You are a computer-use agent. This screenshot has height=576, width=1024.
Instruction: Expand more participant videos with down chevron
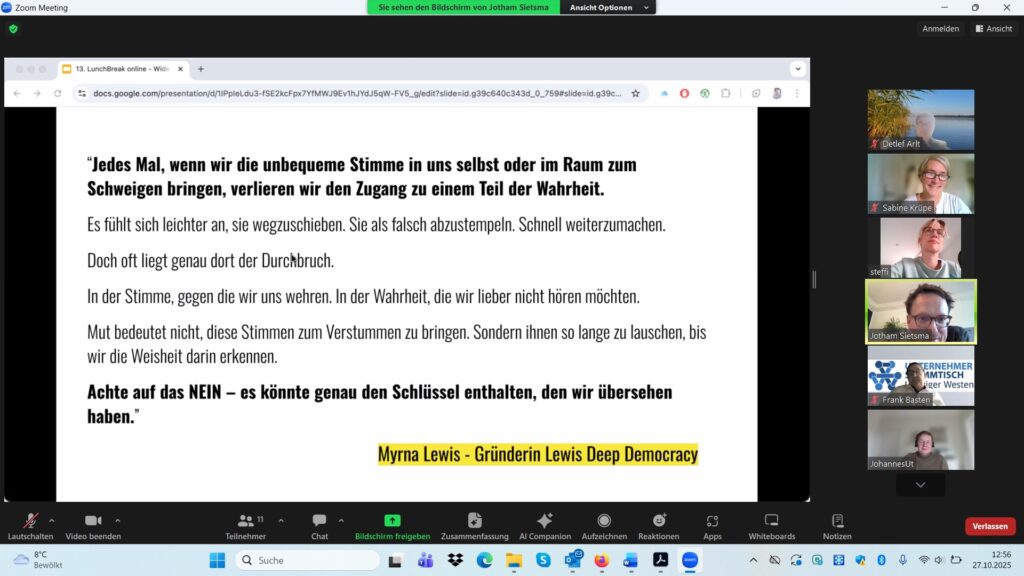(x=920, y=485)
